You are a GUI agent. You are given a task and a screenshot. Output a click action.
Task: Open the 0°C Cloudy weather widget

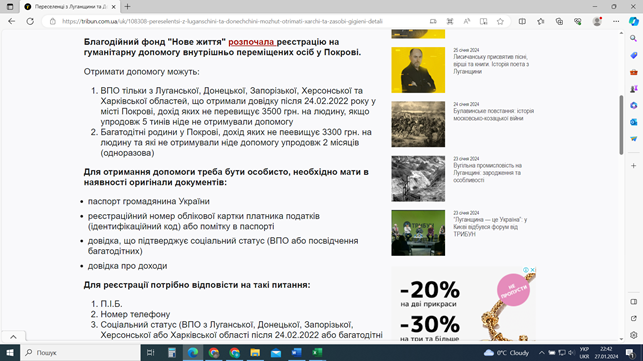[x=506, y=352]
